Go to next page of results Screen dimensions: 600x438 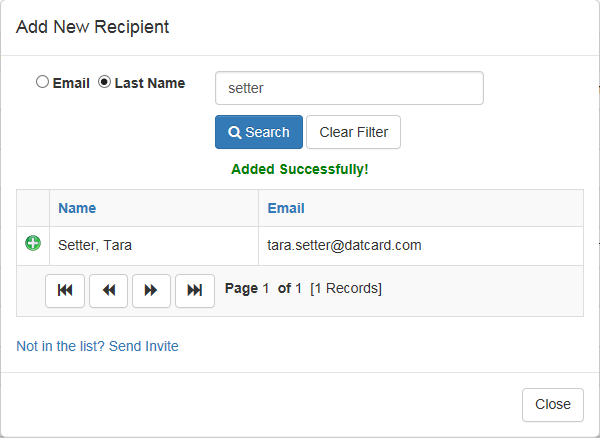click(151, 291)
